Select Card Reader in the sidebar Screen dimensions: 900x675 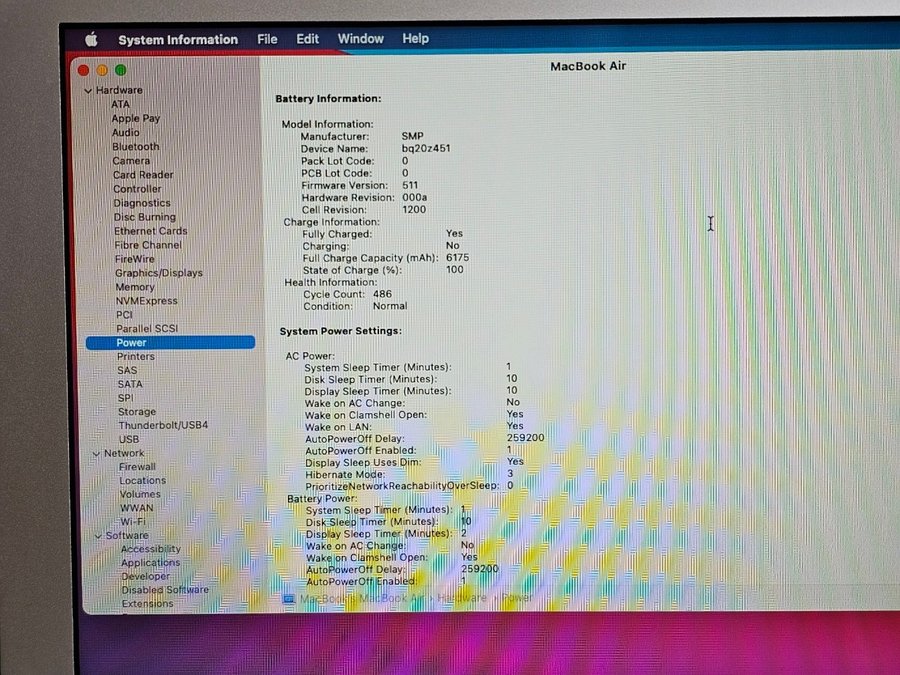[x=143, y=174]
